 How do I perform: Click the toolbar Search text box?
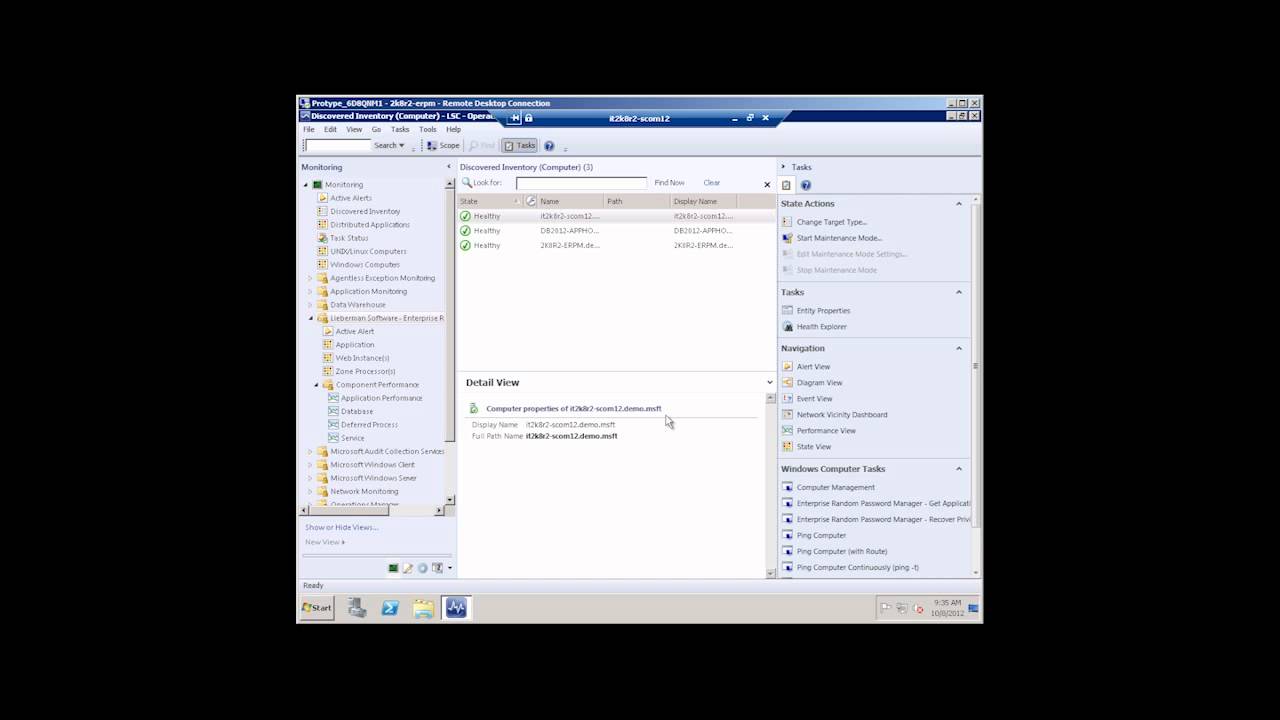pyautogui.click(x=337, y=146)
